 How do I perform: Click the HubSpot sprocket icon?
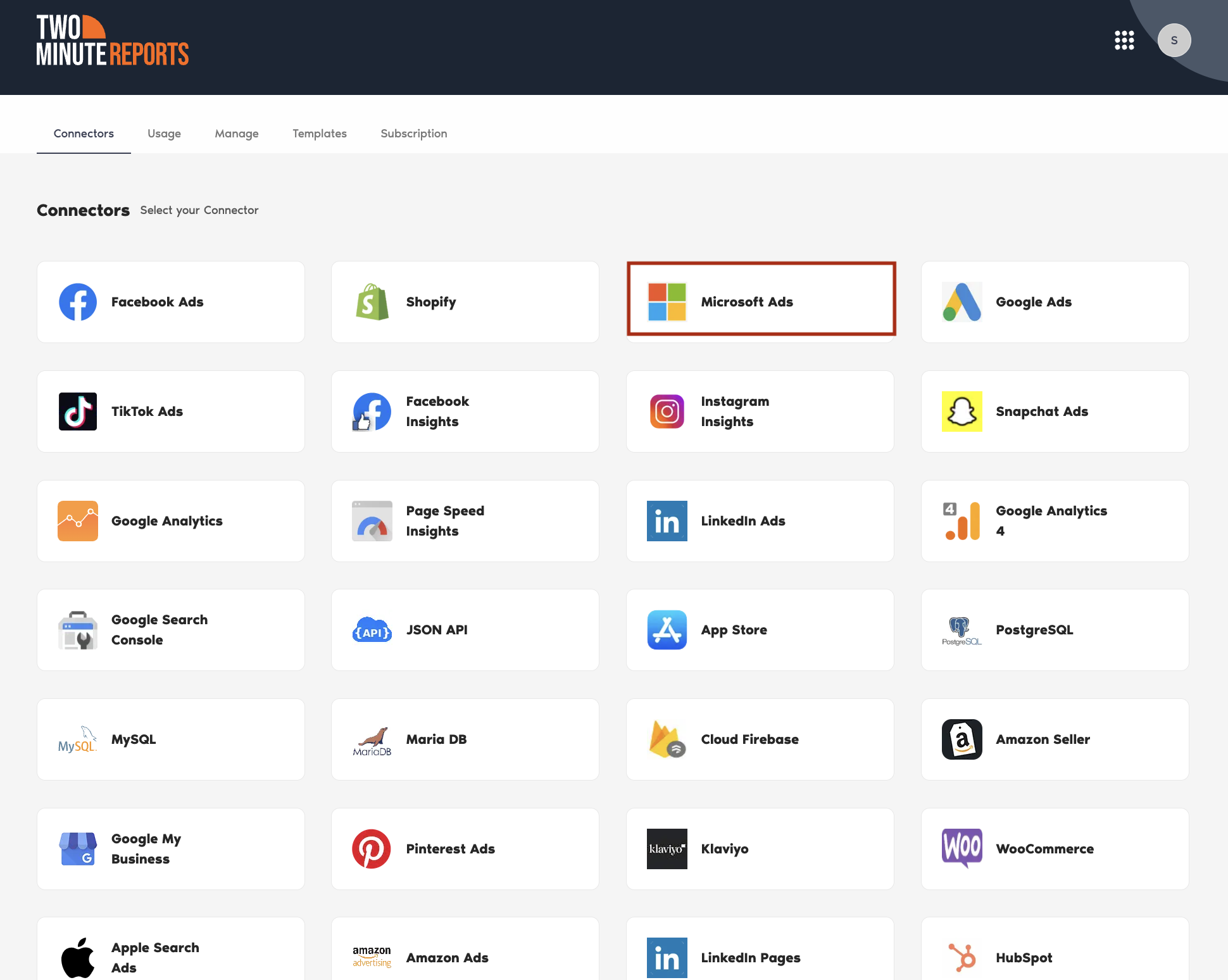962,957
